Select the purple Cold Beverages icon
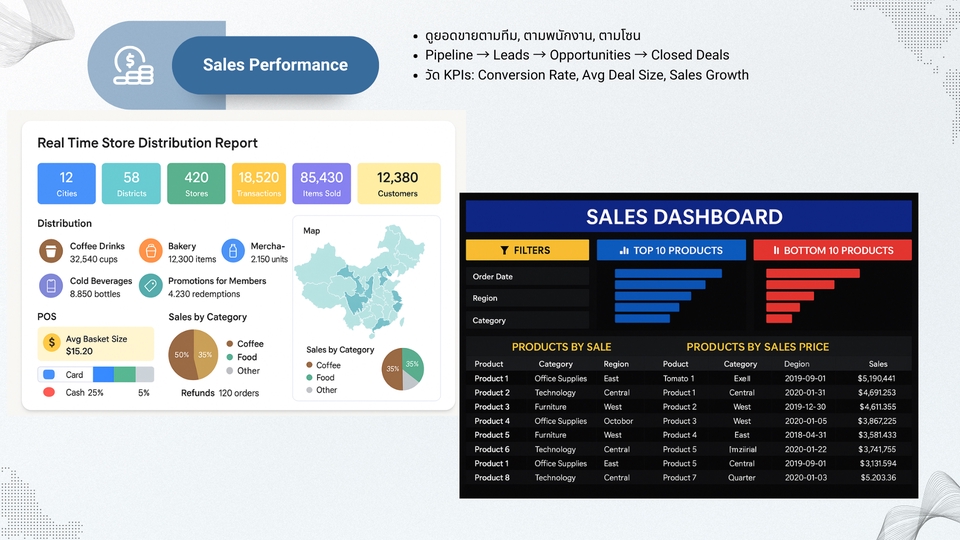Viewport: 960px width, 540px height. click(x=51, y=287)
